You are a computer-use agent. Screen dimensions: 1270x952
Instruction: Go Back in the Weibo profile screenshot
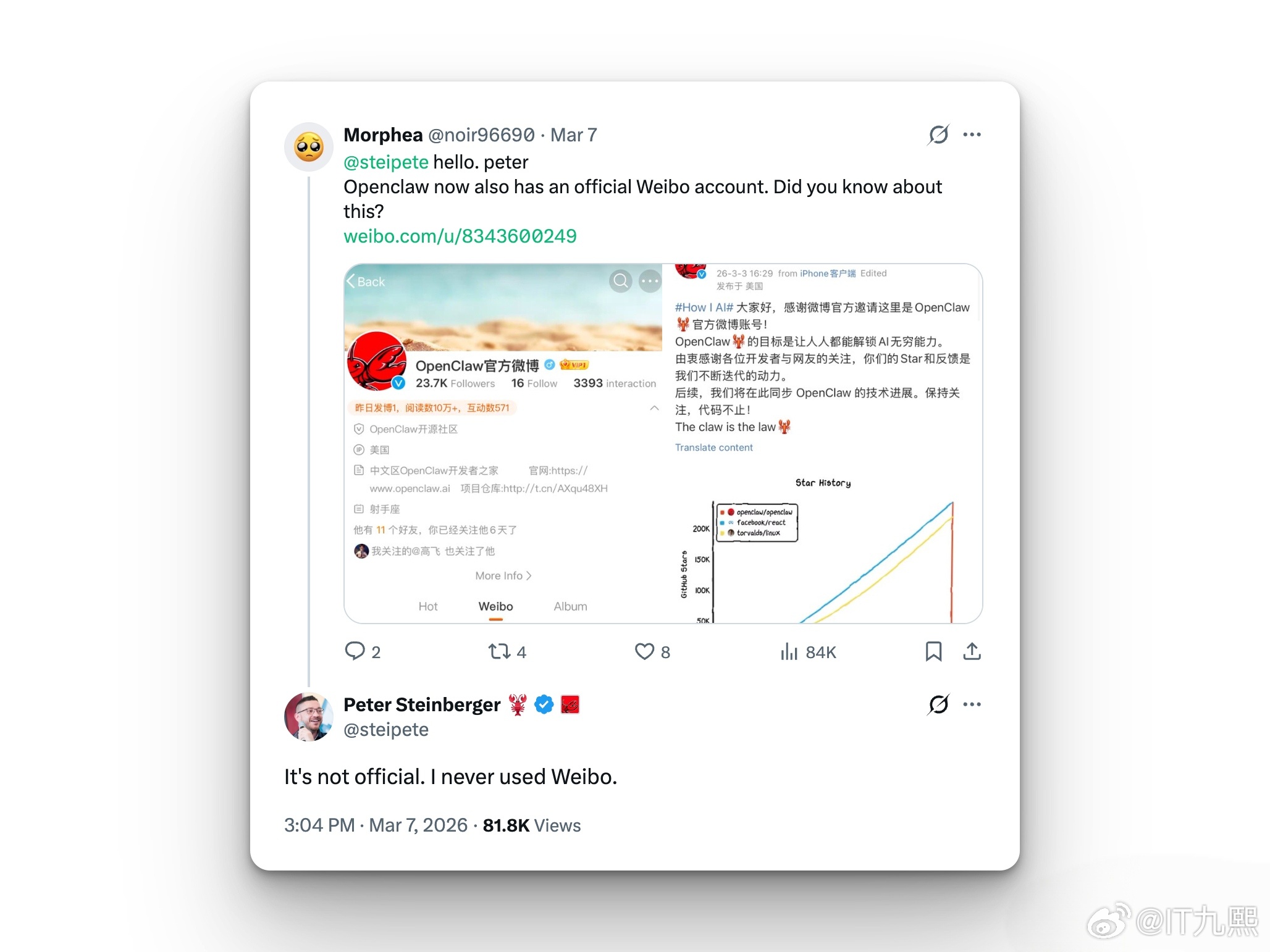[366, 282]
